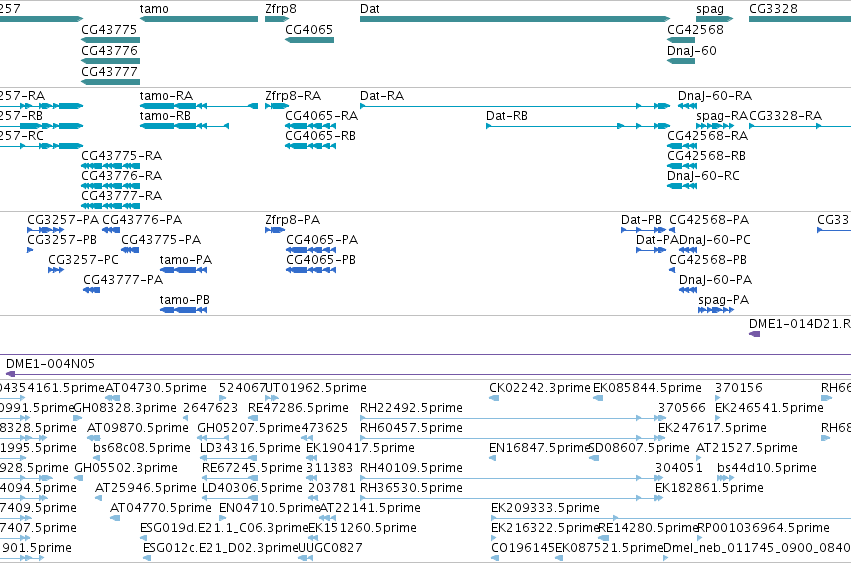Click the 'AT21527.5prime' EST label
This screenshot has width=851, height=563.
(x=747, y=448)
